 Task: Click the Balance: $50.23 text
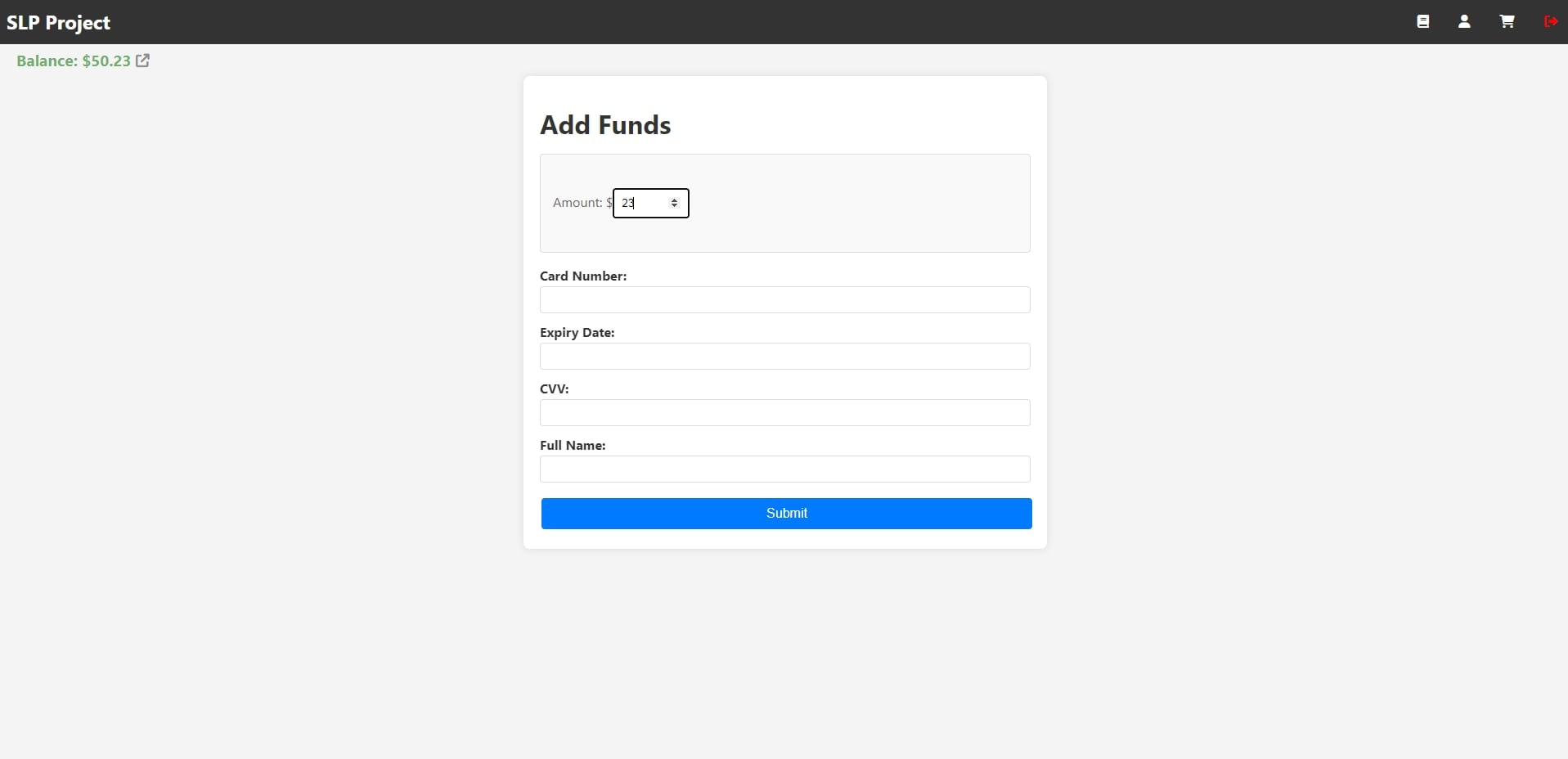pos(74,61)
